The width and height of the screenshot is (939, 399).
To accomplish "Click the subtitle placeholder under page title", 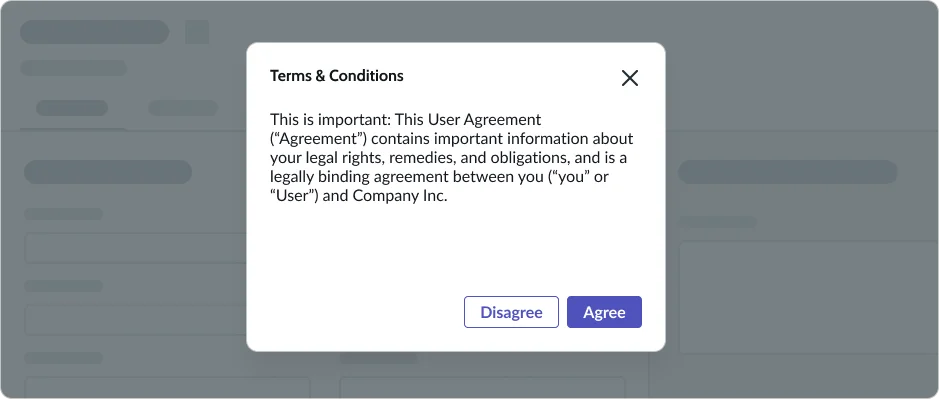I will pos(74,68).
